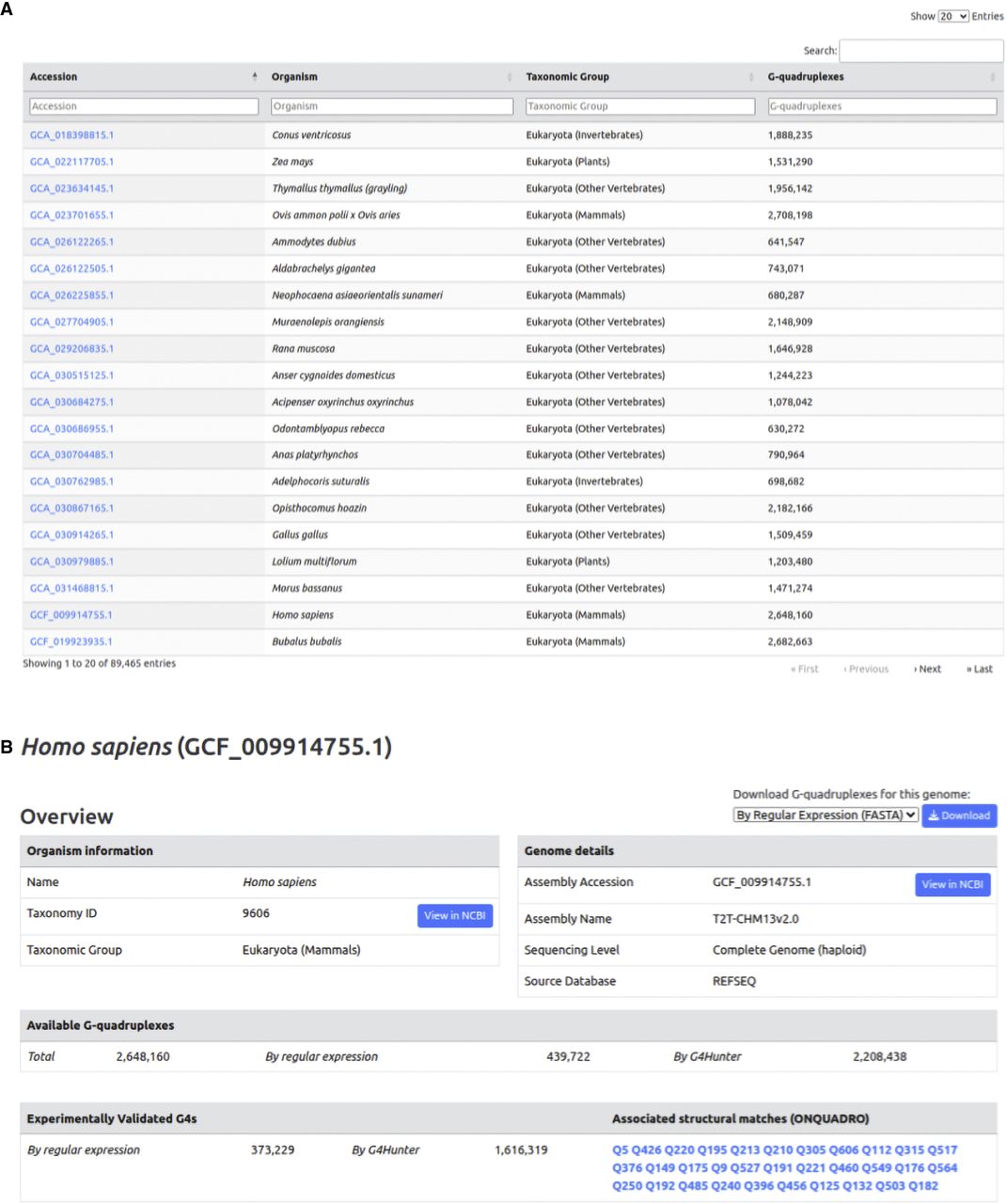Open accession GCA_030914265.1 for Gallus gallus
The height and width of the screenshot is (1204, 1007).
71,535
